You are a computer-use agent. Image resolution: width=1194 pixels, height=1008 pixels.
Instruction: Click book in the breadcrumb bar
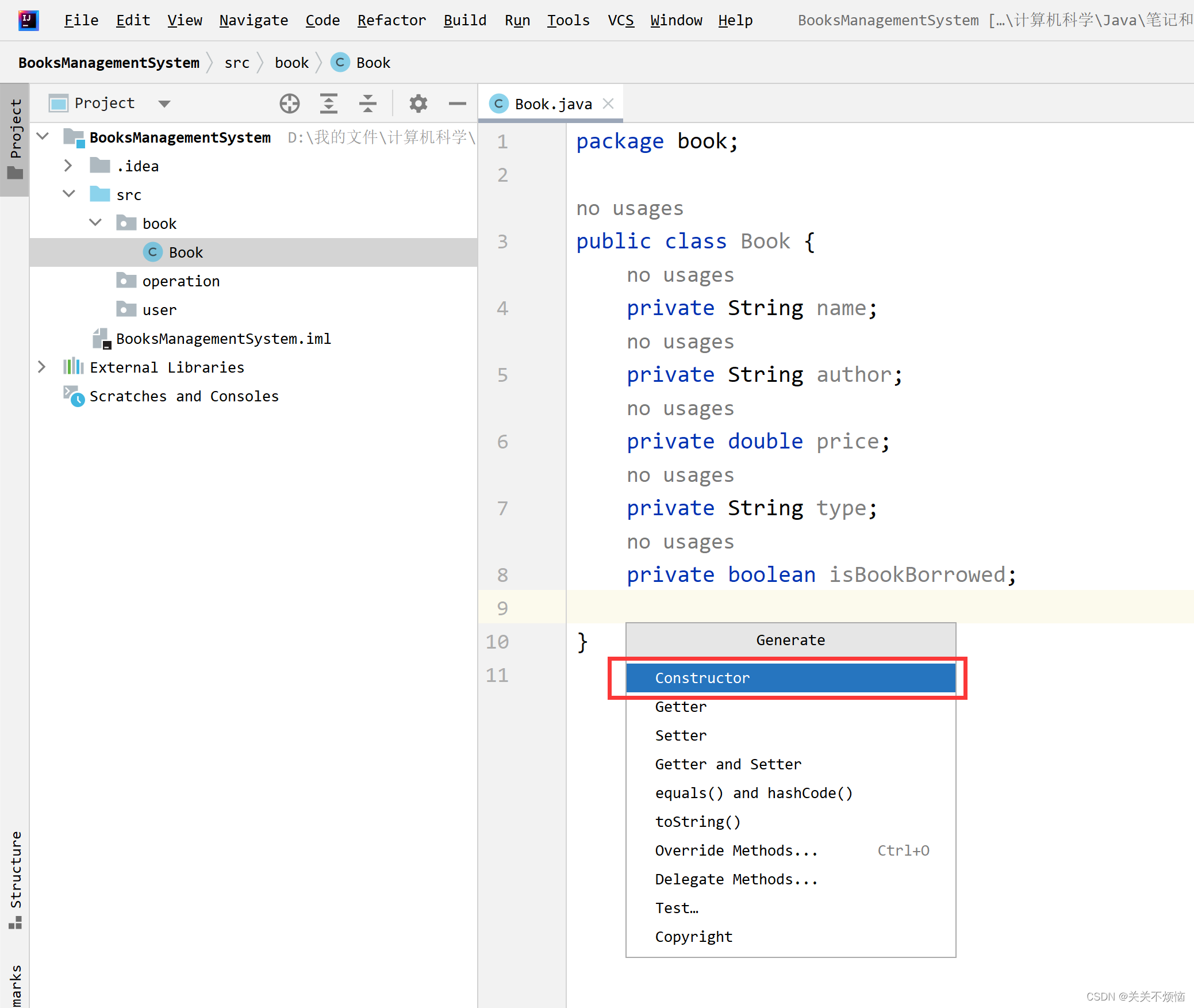[x=291, y=63]
